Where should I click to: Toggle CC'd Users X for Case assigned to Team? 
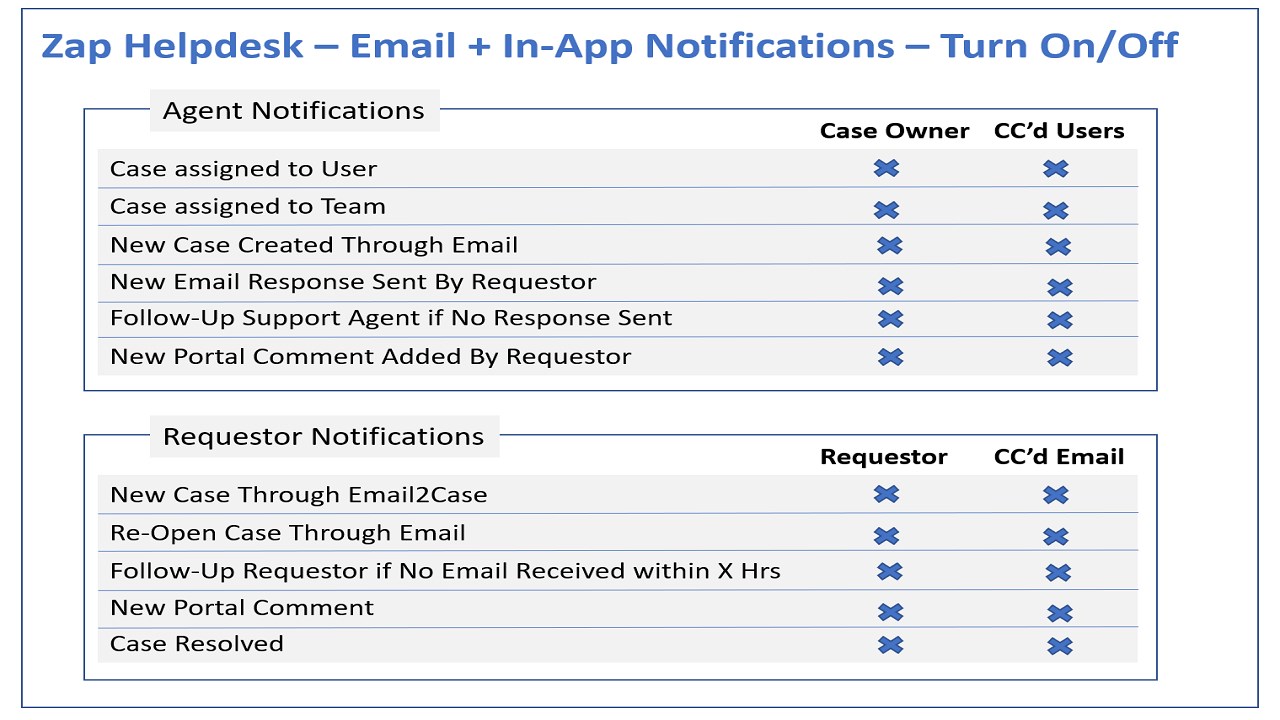1056,211
